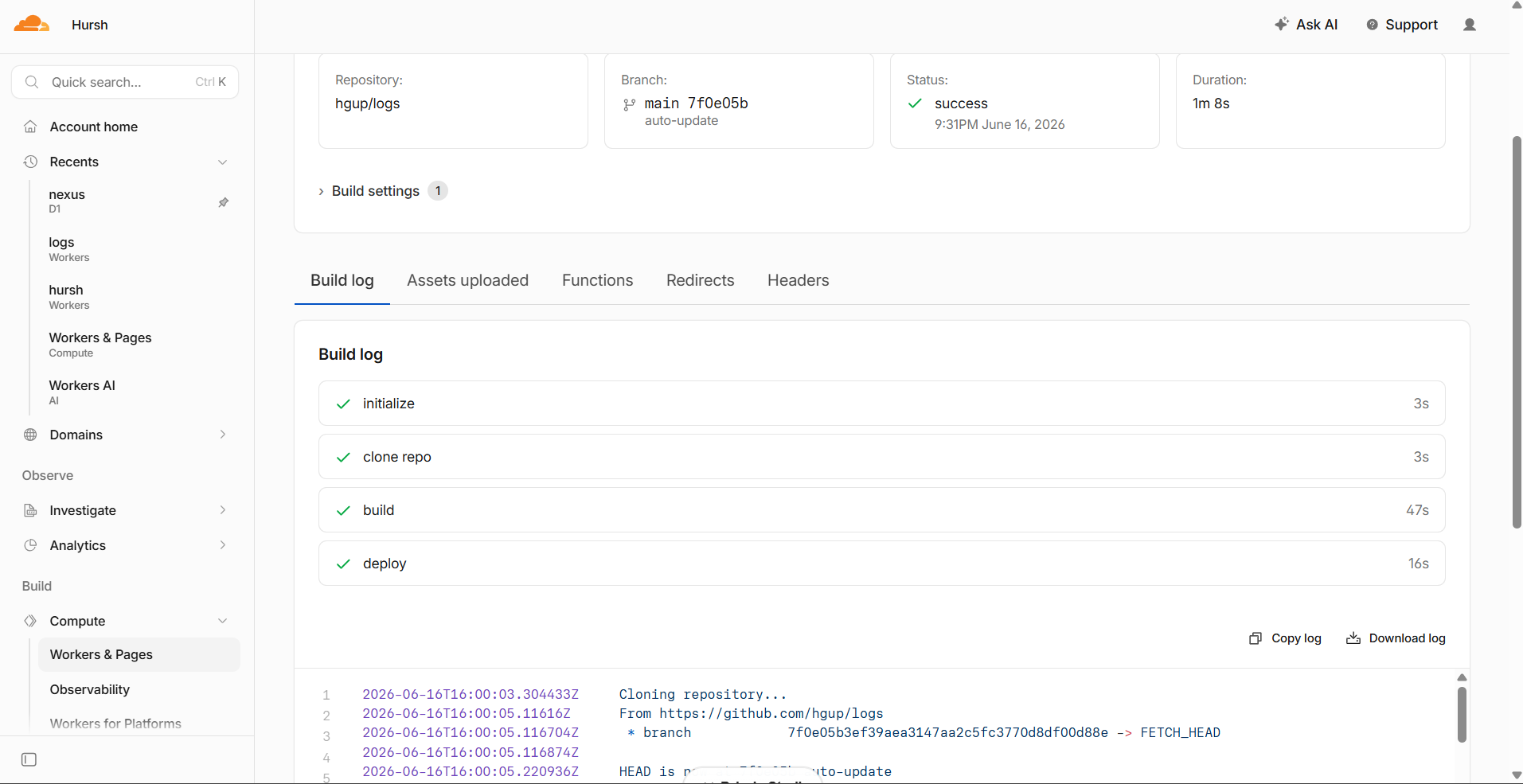Click the hgup/logs repository name

point(368,103)
